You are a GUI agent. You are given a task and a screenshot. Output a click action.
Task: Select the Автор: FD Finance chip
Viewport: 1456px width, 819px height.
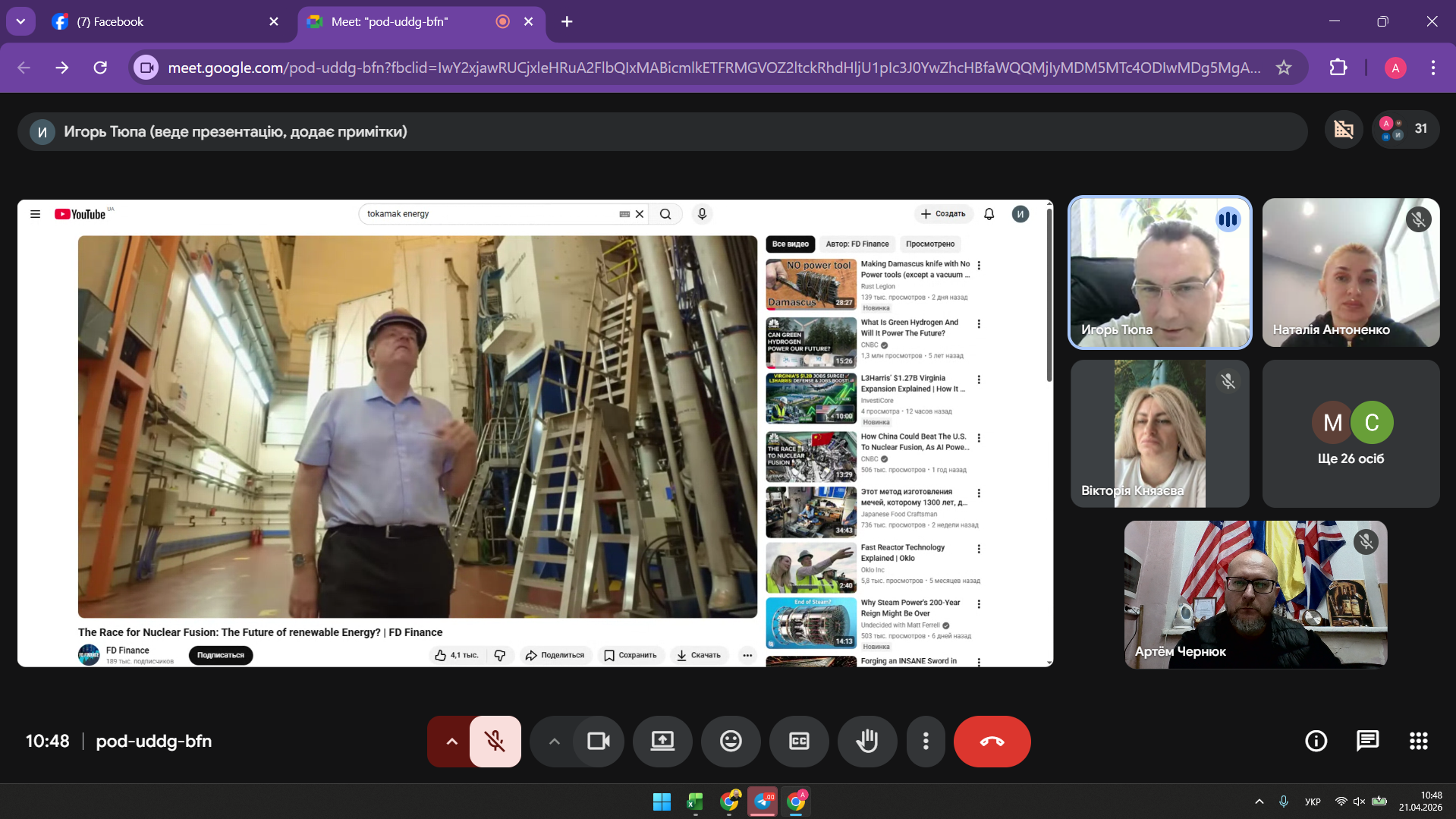click(857, 244)
